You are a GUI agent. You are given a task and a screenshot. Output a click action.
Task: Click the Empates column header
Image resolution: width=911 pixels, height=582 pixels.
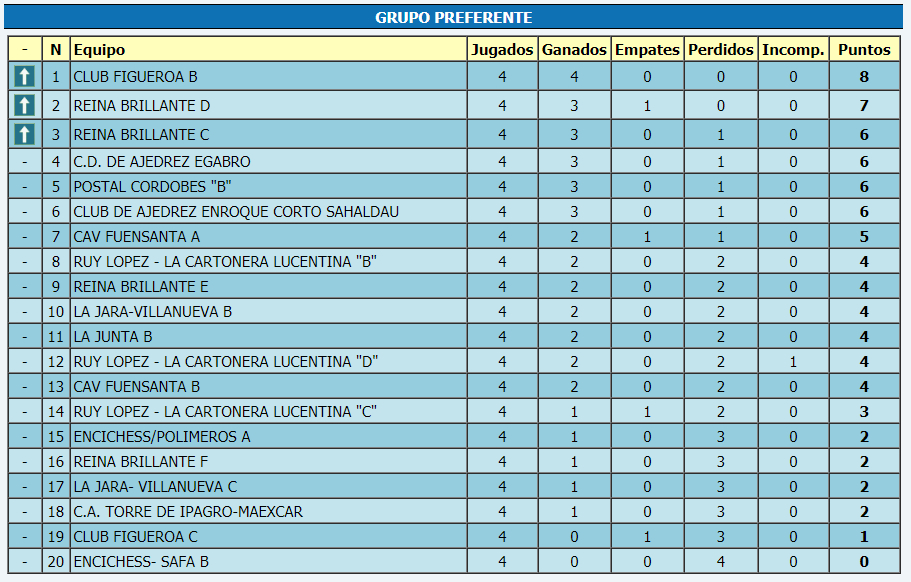[x=647, y=50]
